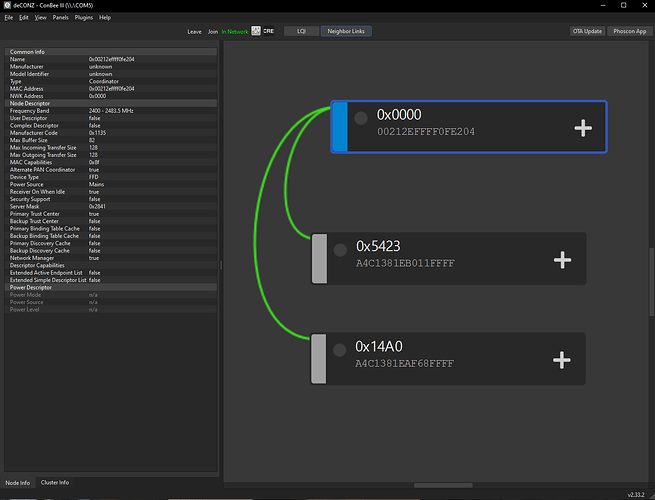Image resolution: width=655 pixels, height=500 pixels.
Task: Select the Primary Trust Center row
Action: tap(111, 214)
